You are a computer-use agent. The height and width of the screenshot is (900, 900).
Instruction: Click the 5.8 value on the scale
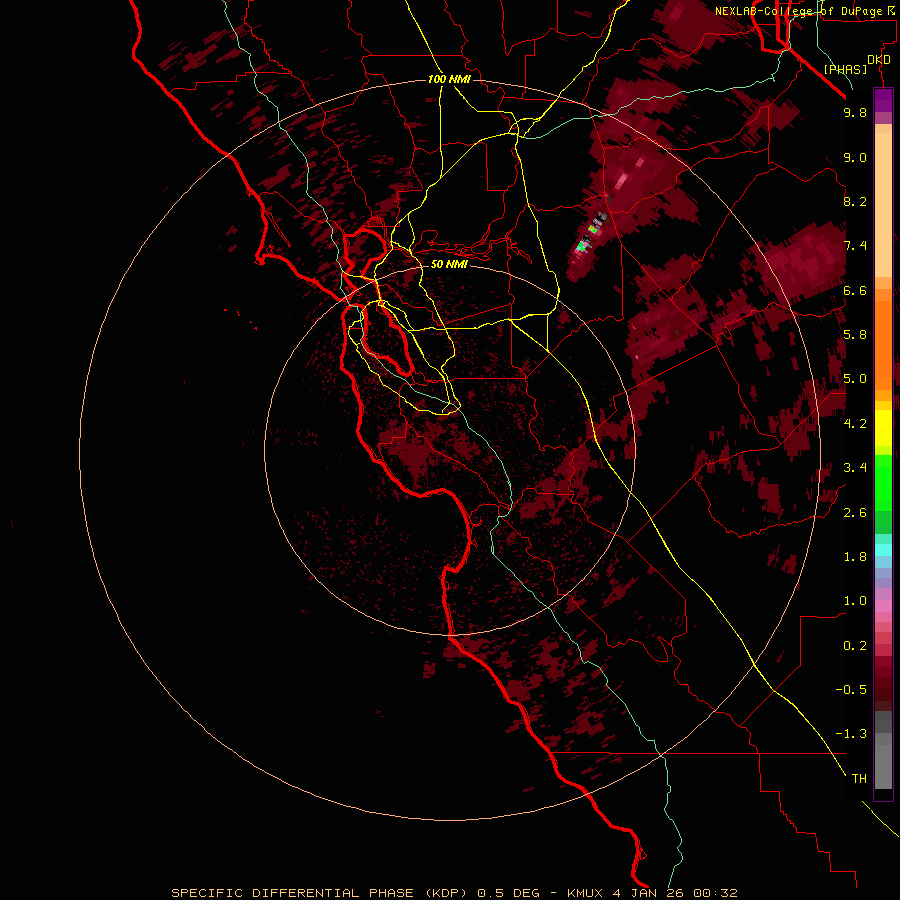point(855,335)
